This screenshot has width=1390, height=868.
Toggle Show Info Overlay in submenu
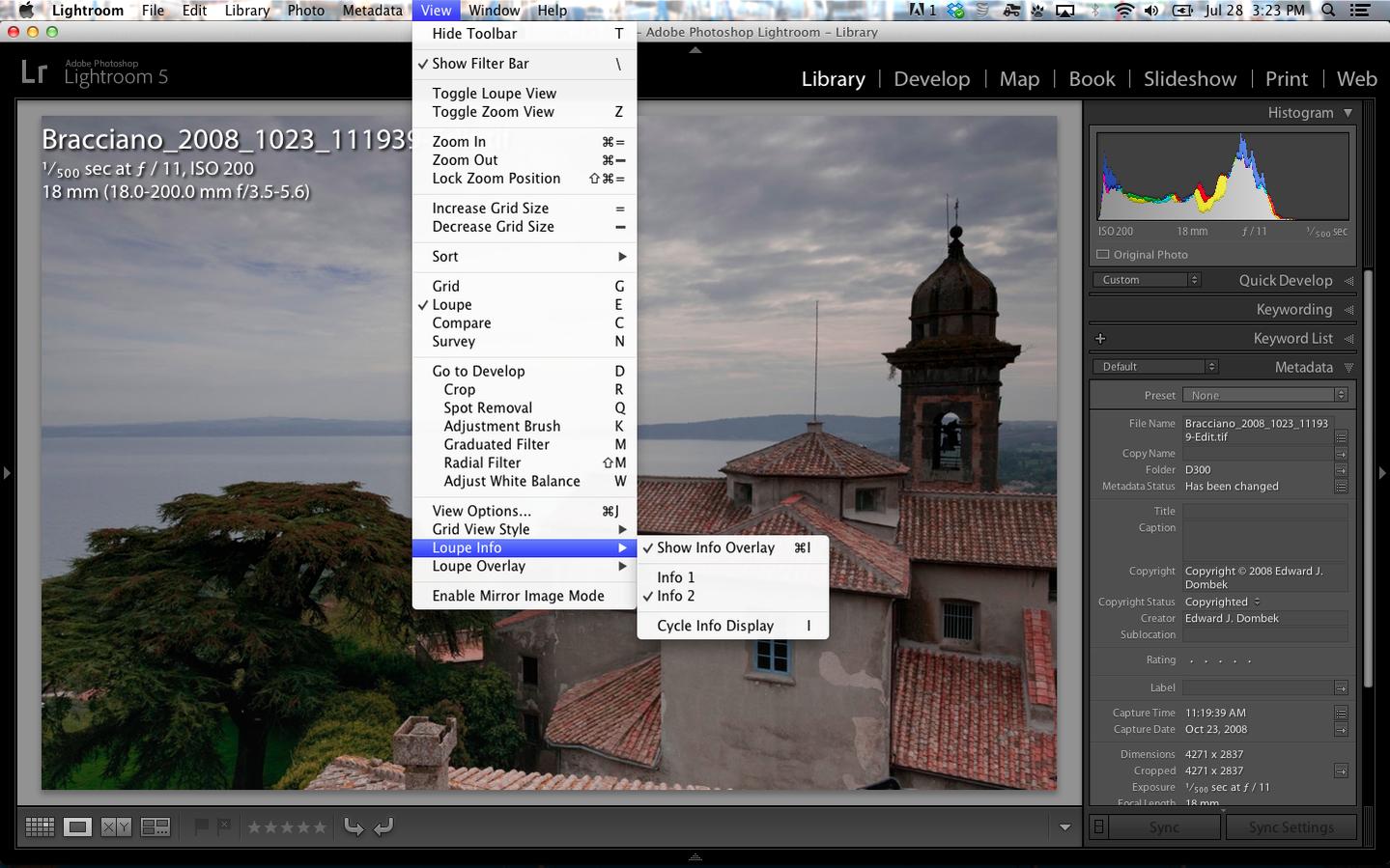[716, 547]
